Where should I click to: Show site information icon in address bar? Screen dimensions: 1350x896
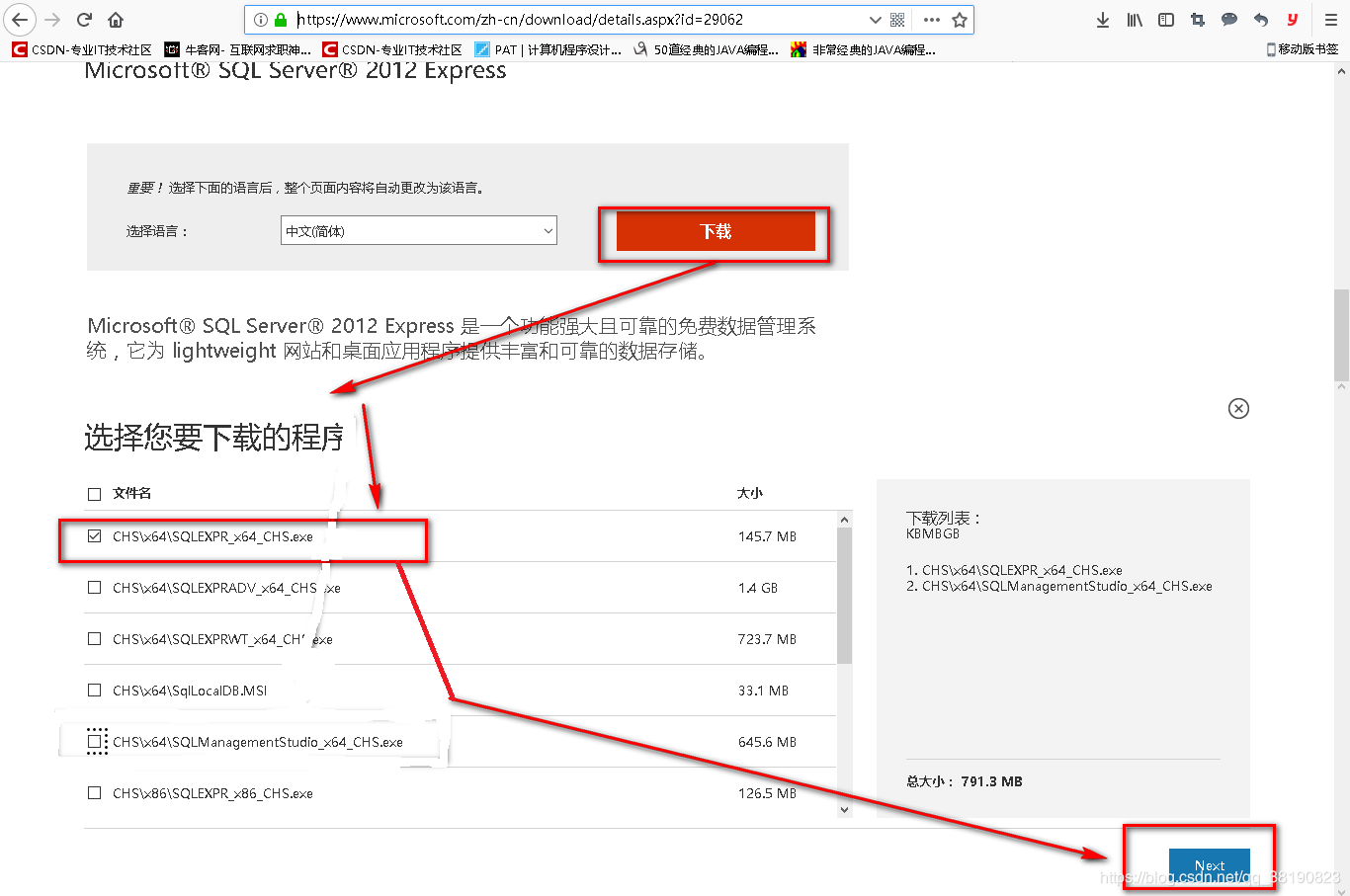click(x=261, y=20)
